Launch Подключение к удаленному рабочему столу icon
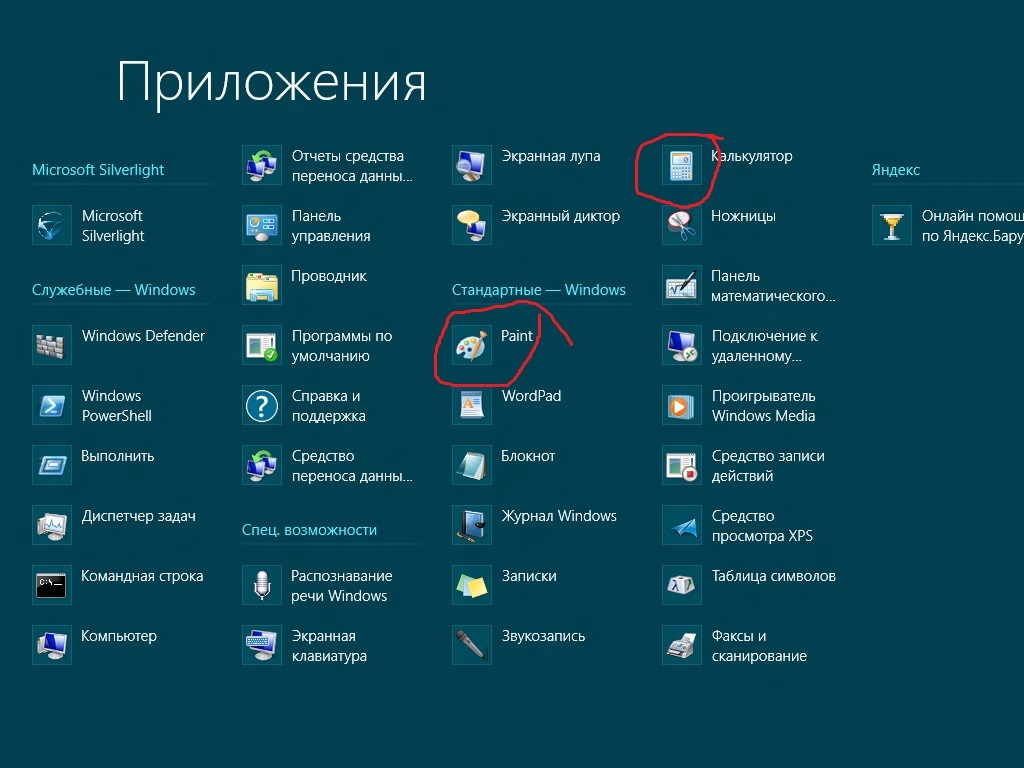This screenshot has height=768, width=1024. click(682, 345)
